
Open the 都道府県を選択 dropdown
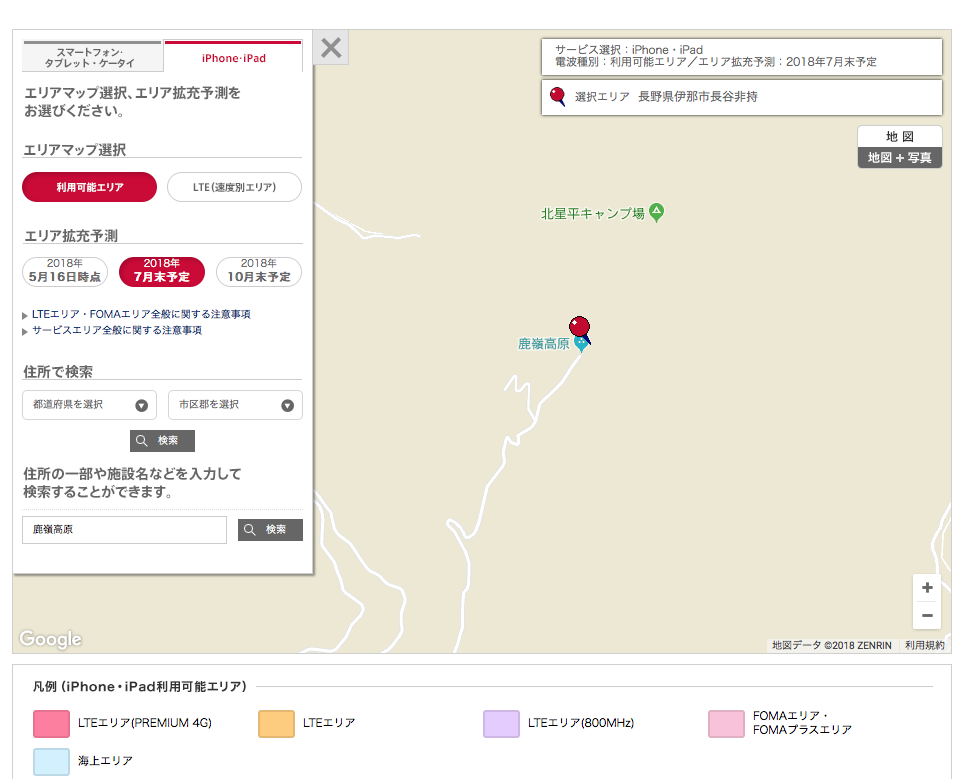[x=90, y=405]
